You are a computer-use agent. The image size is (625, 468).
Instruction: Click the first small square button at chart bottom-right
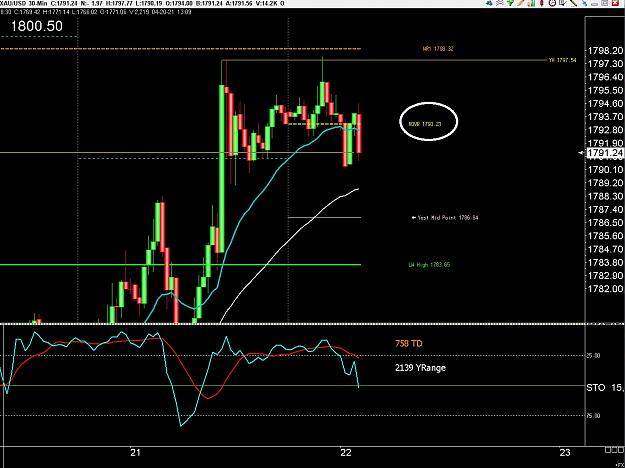608,450
